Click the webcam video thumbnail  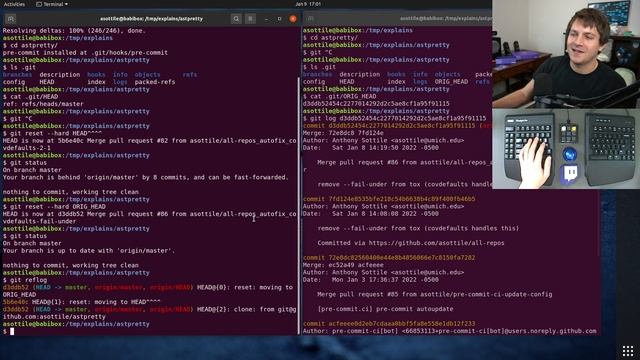[x=566, y=54]
